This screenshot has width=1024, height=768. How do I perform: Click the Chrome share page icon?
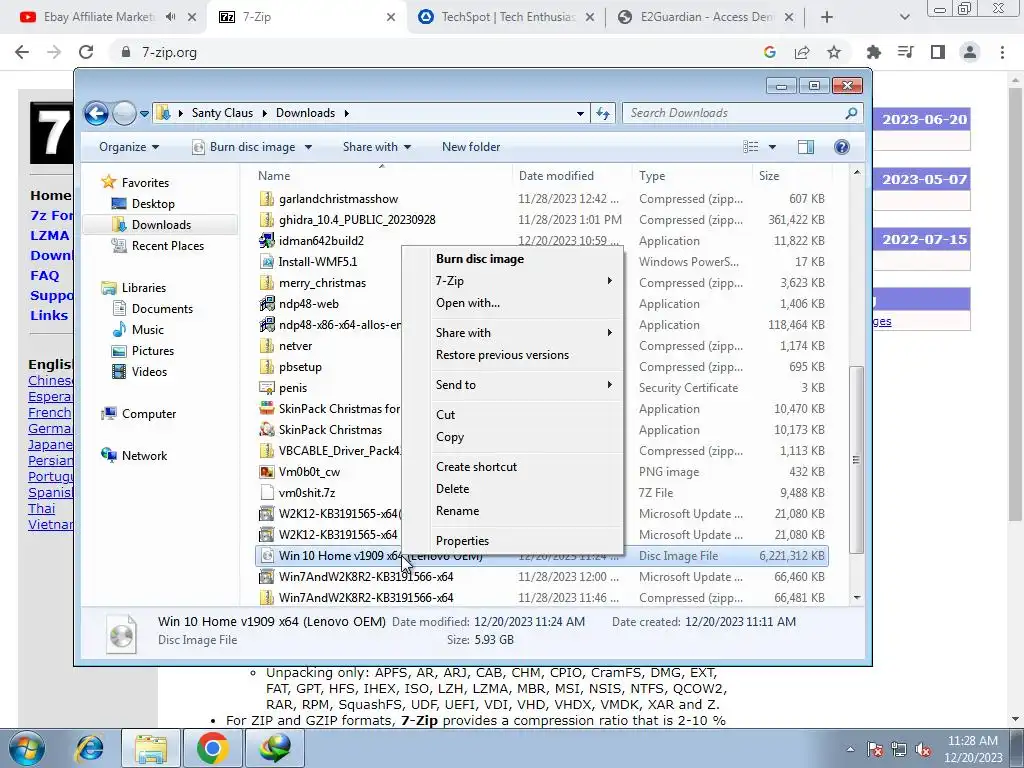tap(802, 52)
